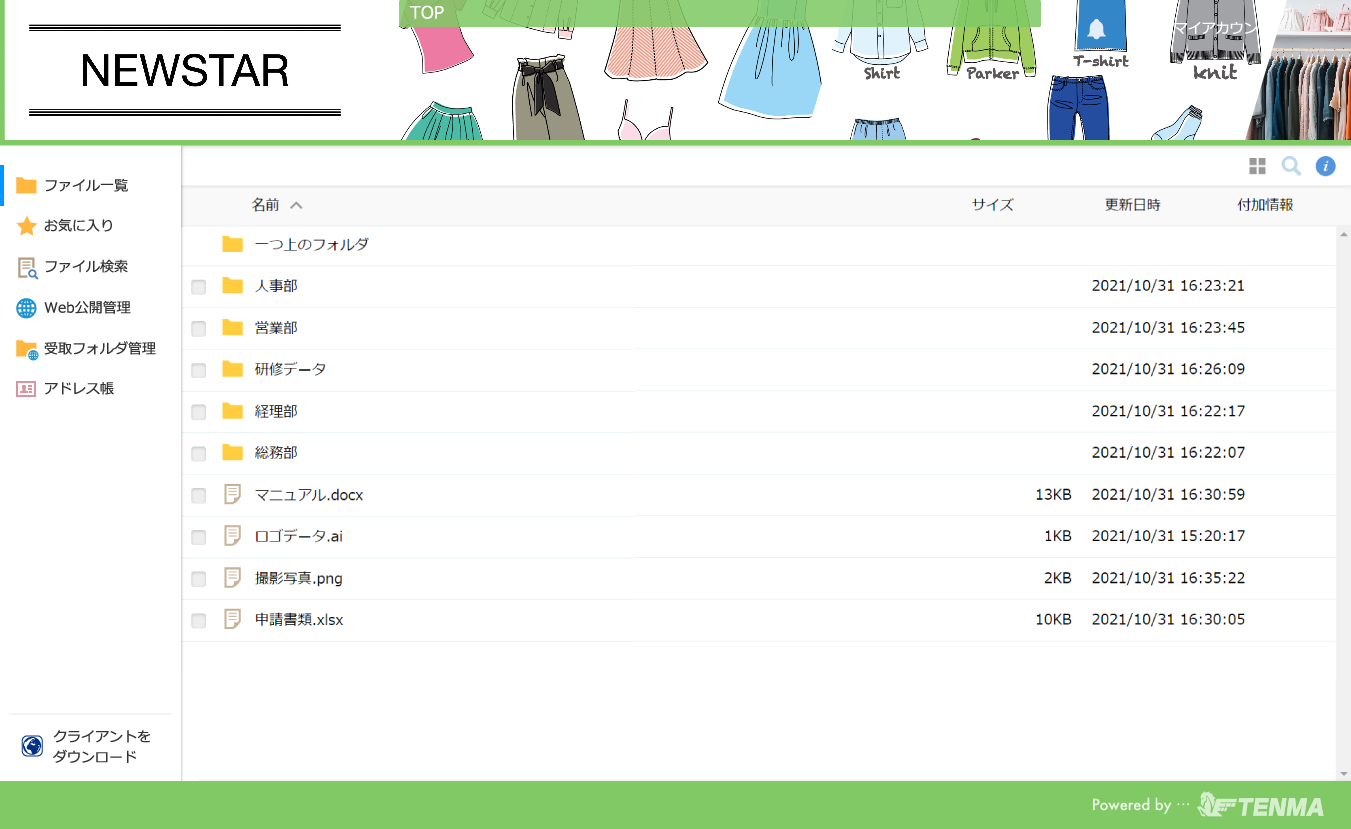Toggle name sort order arrow
1351x829 pixels.
click(x=296, y=205)
